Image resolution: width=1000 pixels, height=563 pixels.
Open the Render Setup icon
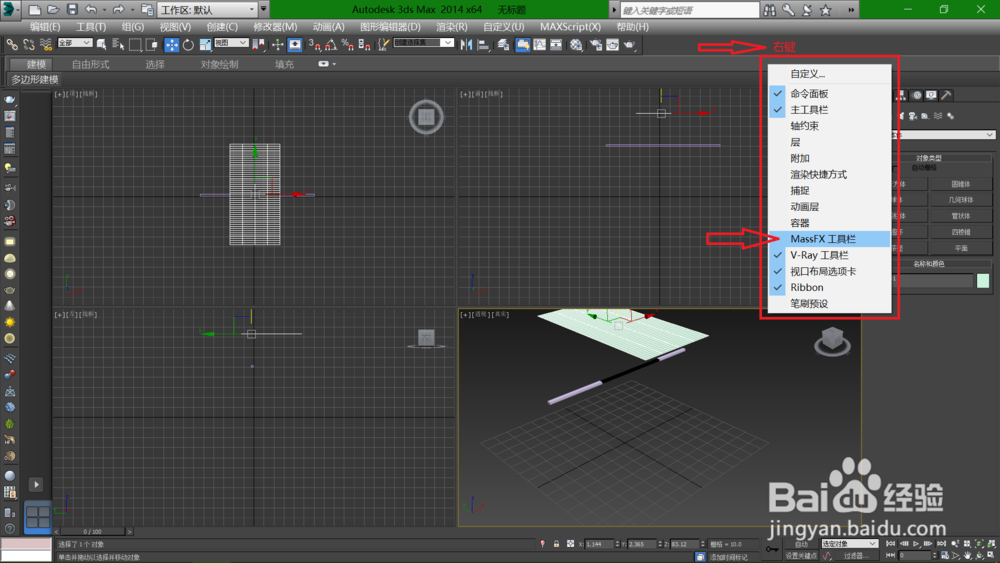(596, 45)
